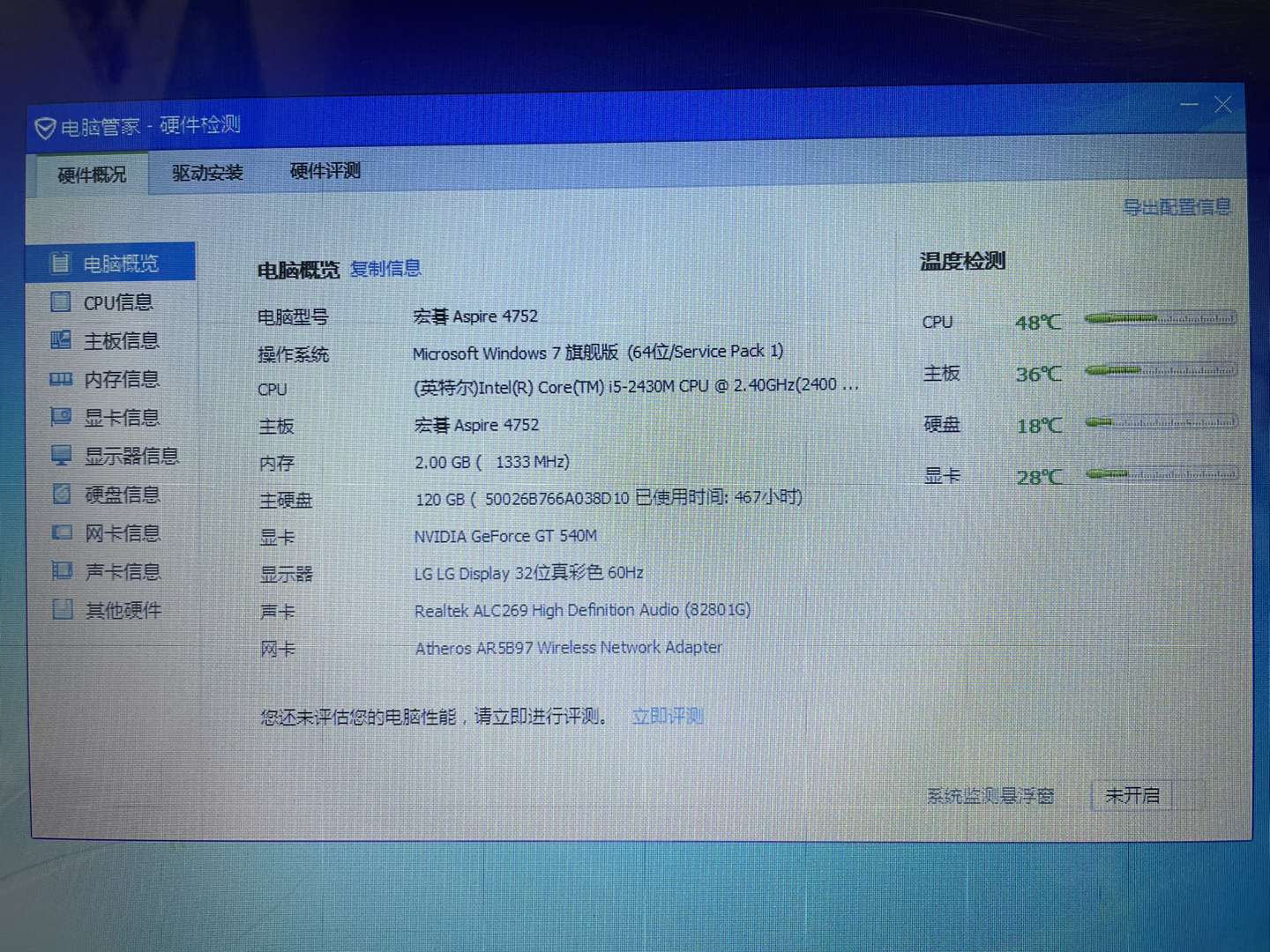Select the 内存信息 sidebar entry label
The width and height of the screenshot is (1270, 952).
pyautogui.click(x=122, y=379)
